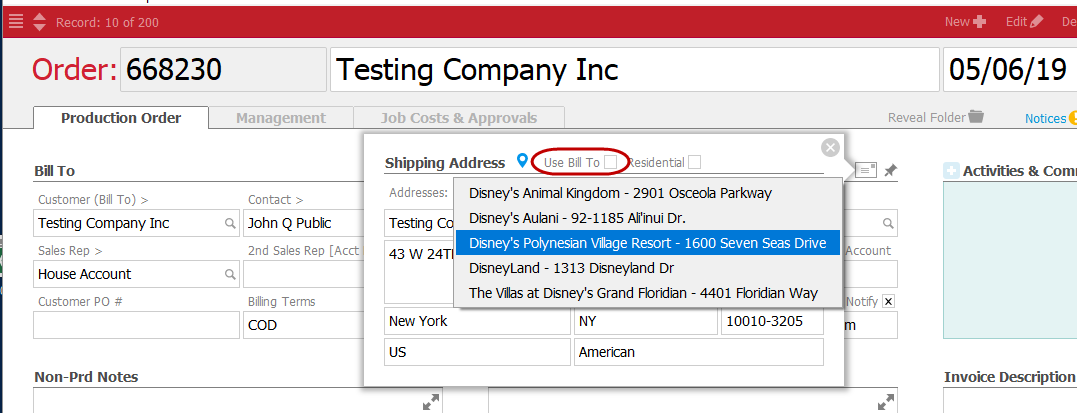This screenshot has width=1077, height=413.
Task: Click the order date 05/06/19 field
Action: coord(1010,69)
